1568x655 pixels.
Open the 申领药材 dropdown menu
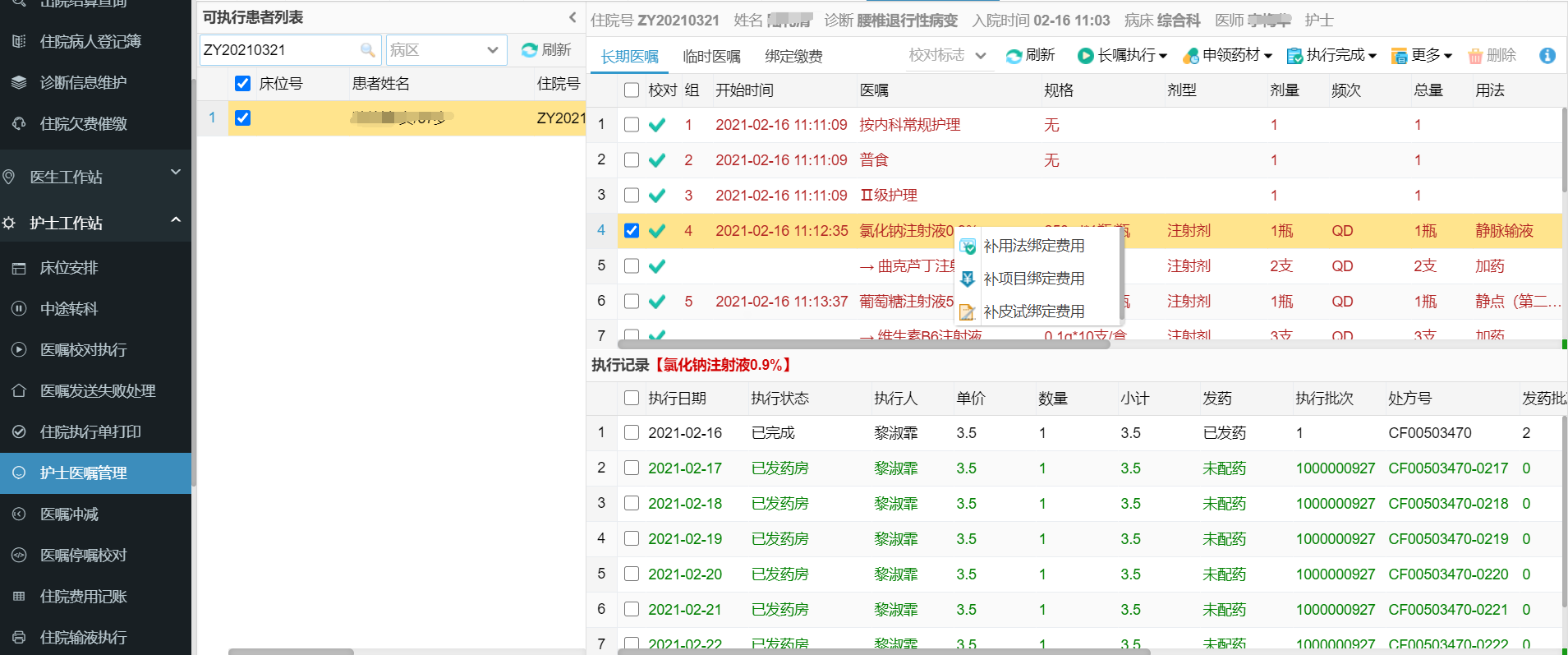1227,56
